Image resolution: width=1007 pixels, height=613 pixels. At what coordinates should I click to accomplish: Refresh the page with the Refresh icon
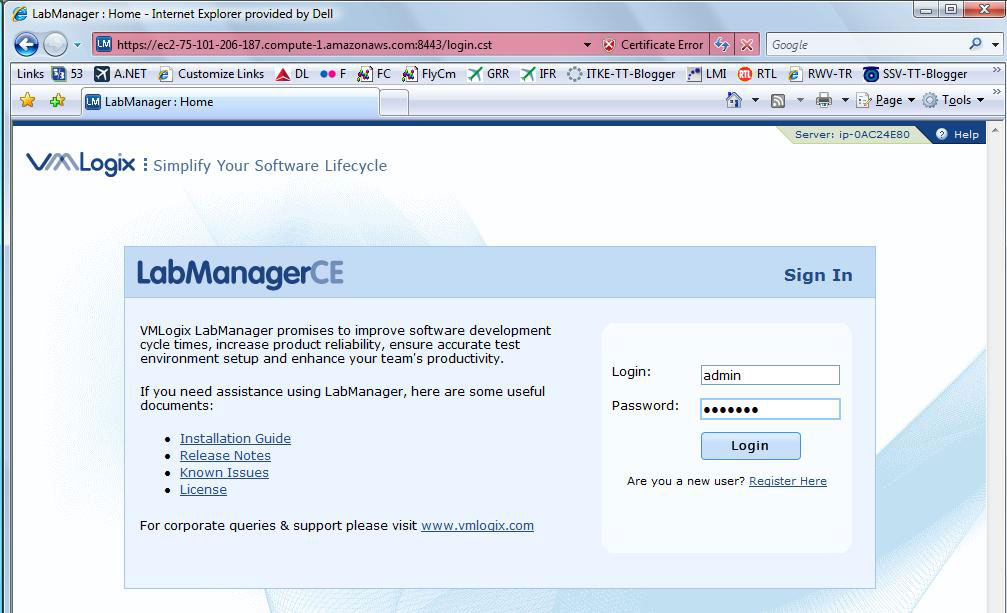722,44
